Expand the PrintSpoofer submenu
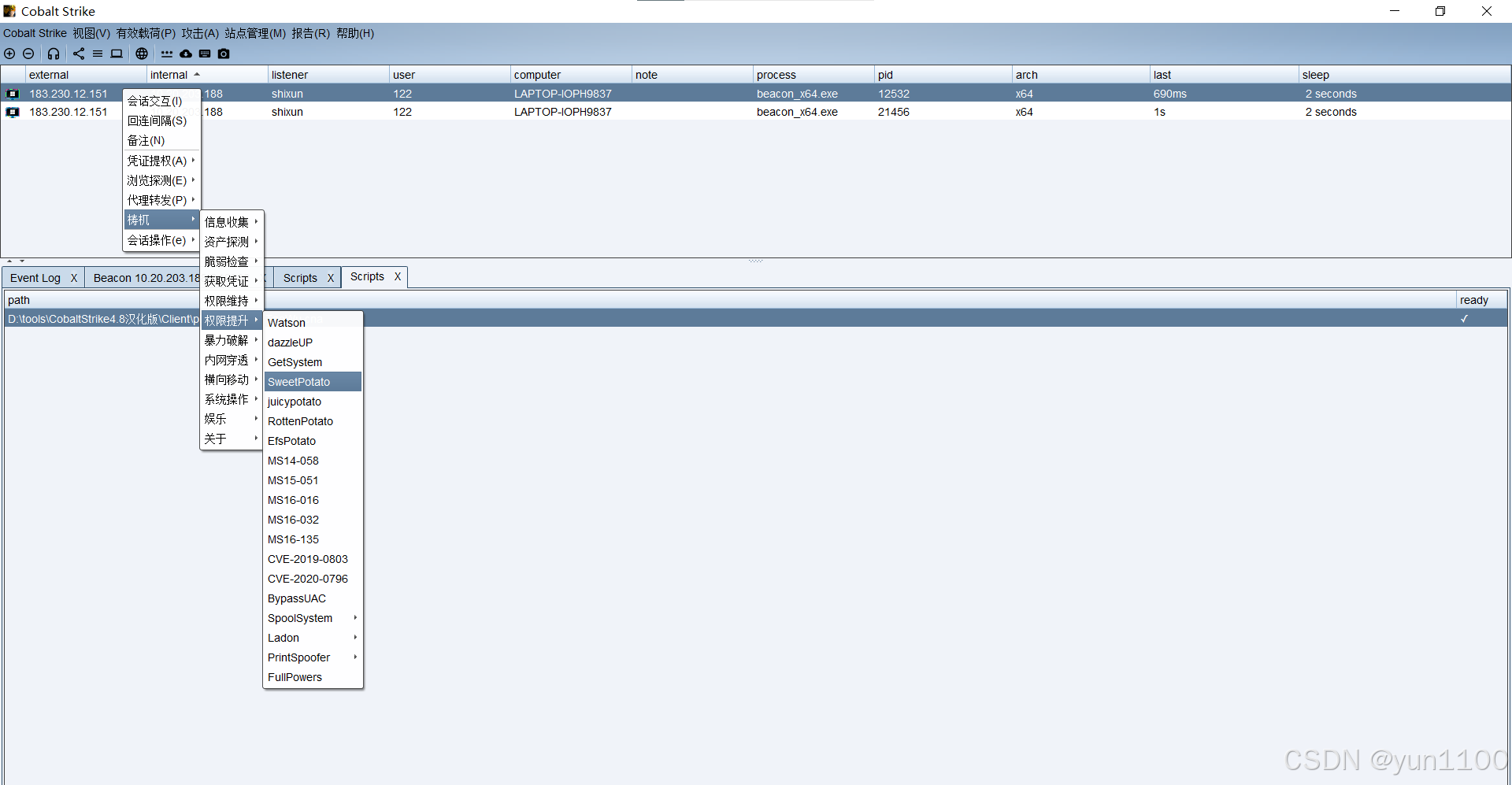The width and height of the screenshot is (1512, 785). (x=313, y=657)
